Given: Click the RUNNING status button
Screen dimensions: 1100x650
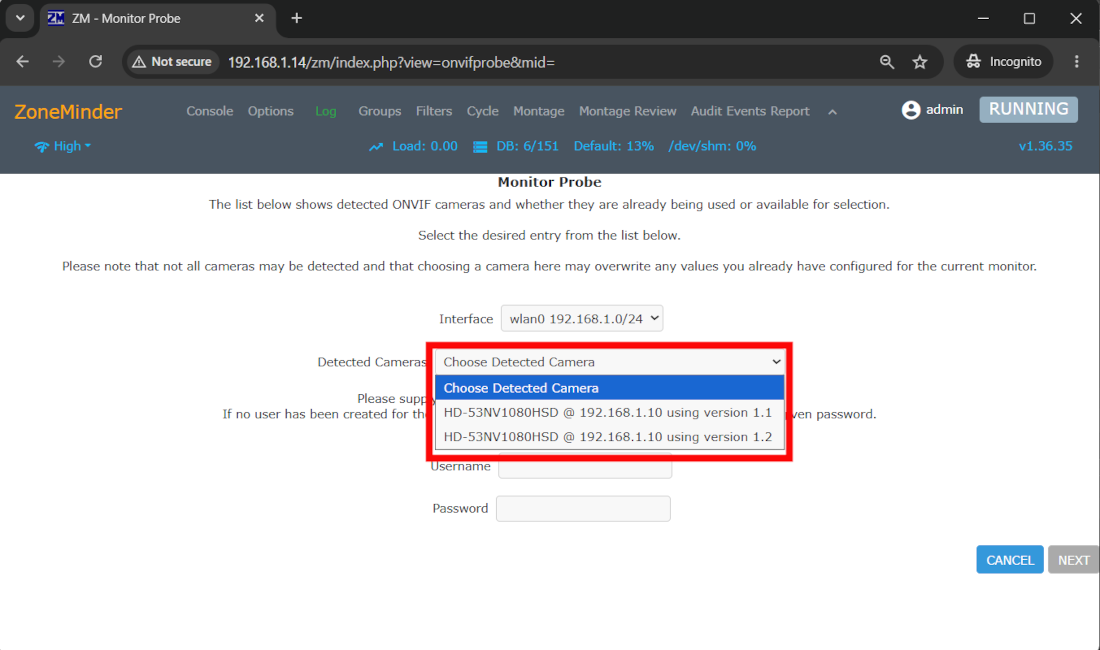Looking at the screenshot, I should pyautogui.click(x=1028, y=109).
